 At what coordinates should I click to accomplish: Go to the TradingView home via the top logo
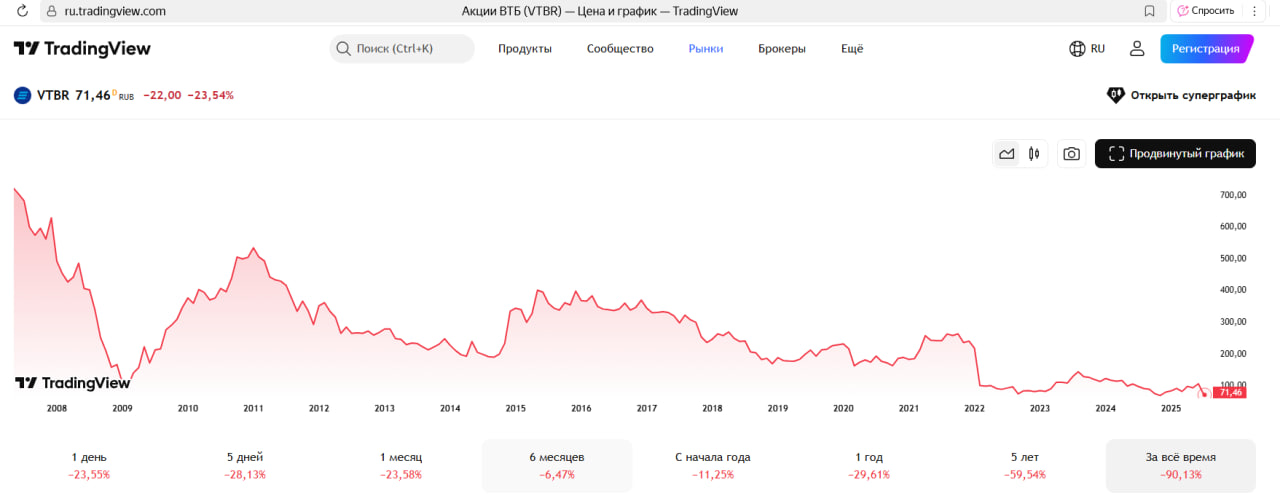pos(82,48)
